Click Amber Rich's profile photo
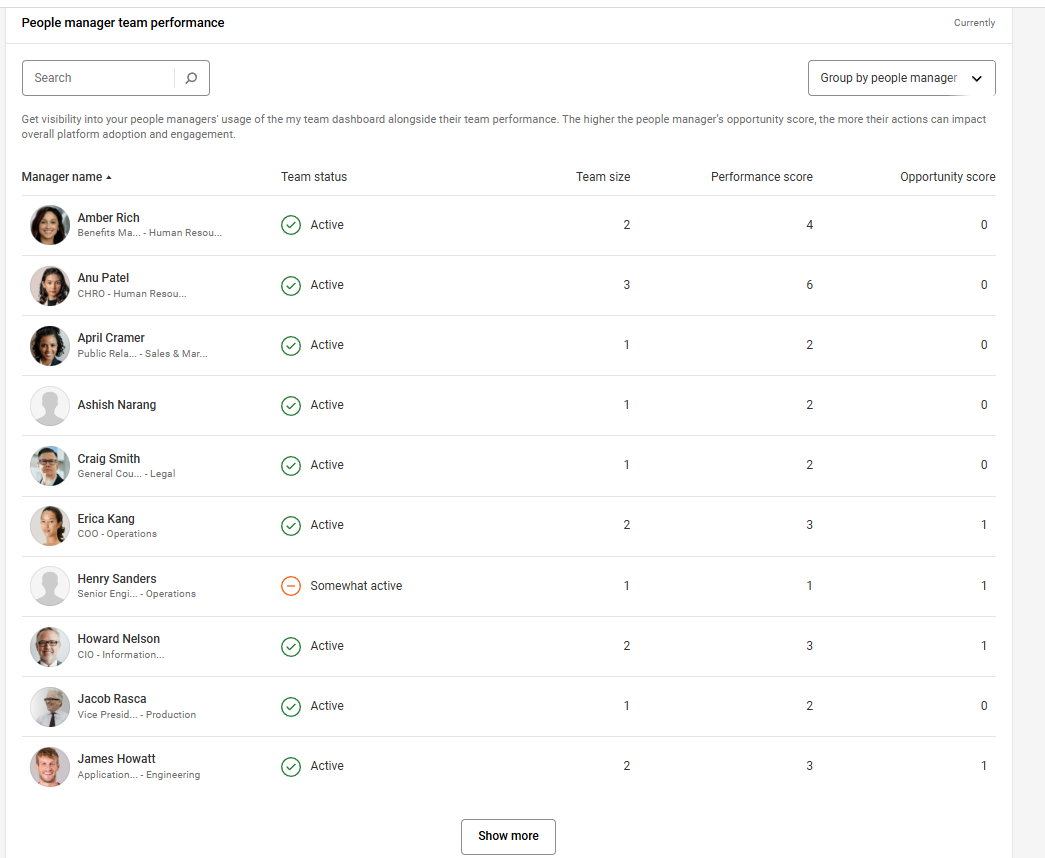 click(50, 225)
